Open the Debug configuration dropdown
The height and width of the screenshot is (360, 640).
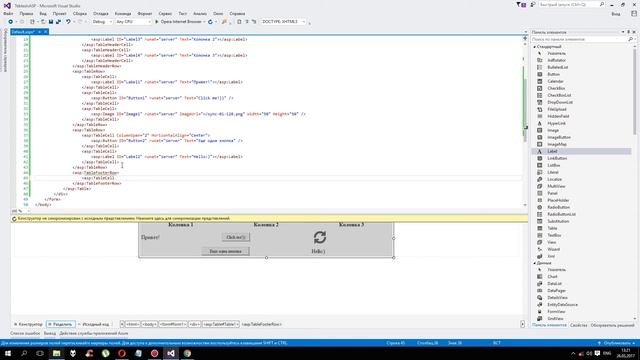(102, 22)
